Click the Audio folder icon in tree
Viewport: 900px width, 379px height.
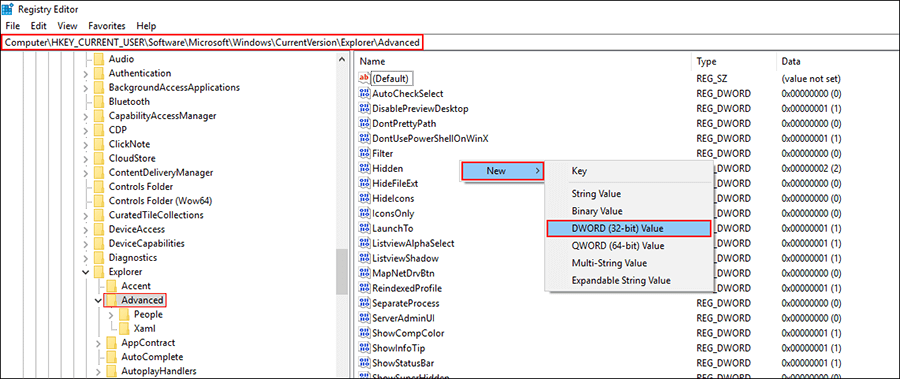coord(99,59)
